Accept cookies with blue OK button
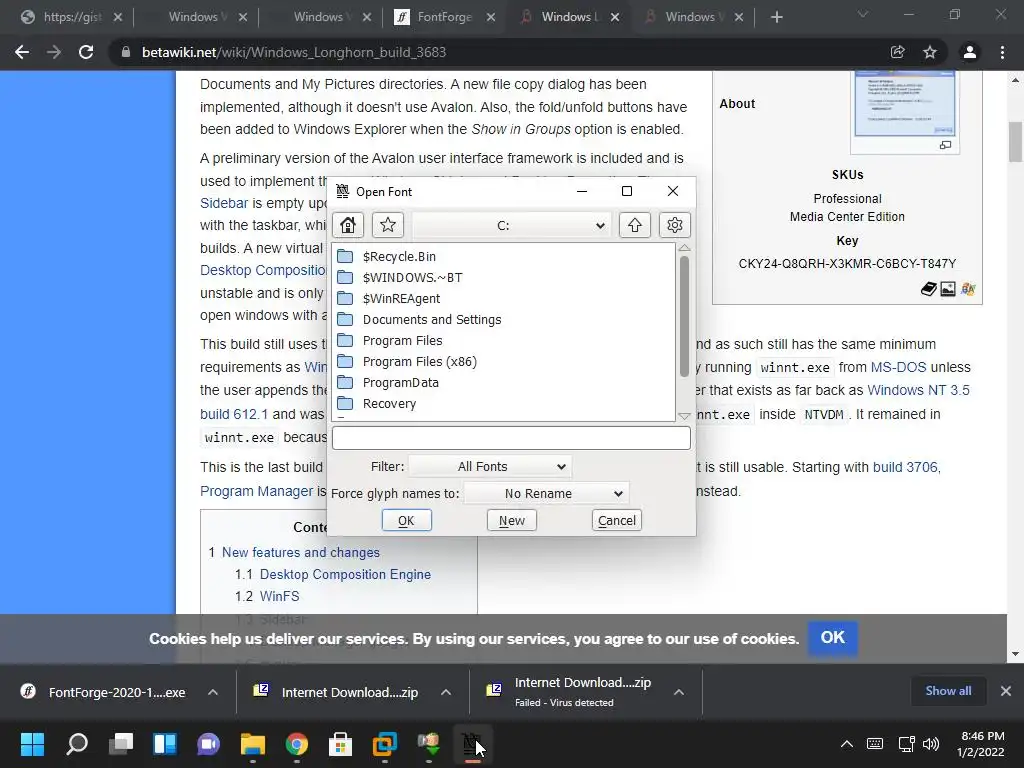The width and height of the screenshot is (1024, 768). click(833, 637)
